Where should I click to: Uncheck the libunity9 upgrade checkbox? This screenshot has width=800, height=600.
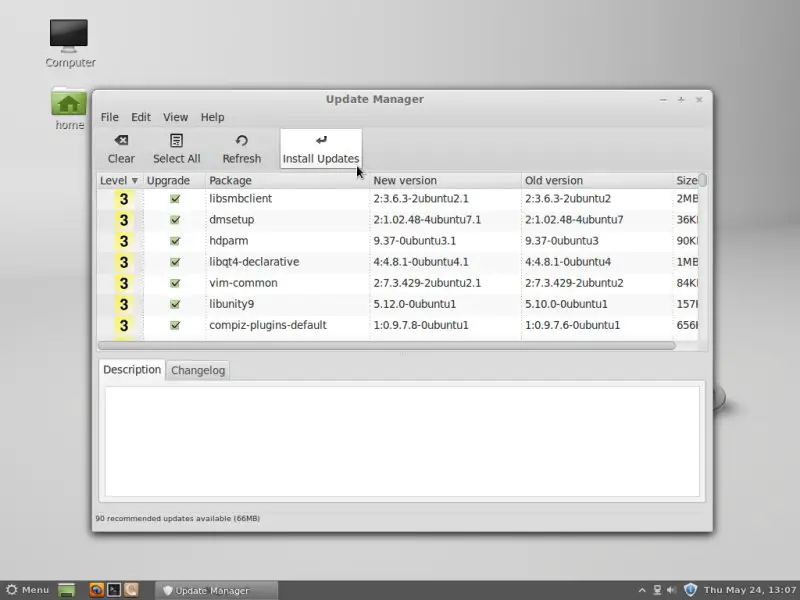[175, 304]
